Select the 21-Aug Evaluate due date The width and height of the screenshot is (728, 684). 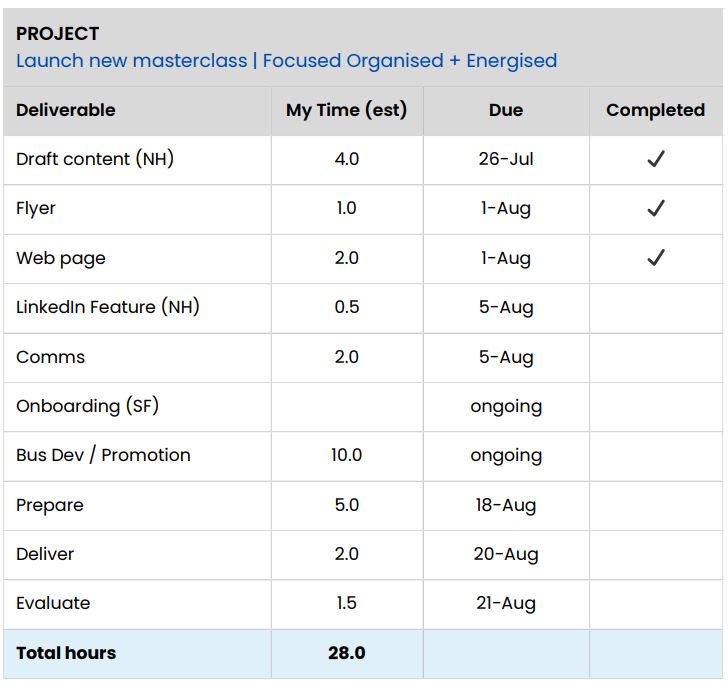[x=505, y=603]
